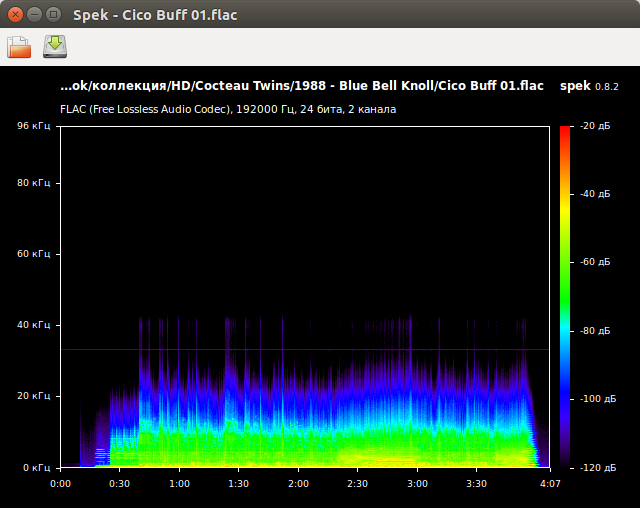Click the Open file folder icon
The image size is (640, 508).
point(19,46)
